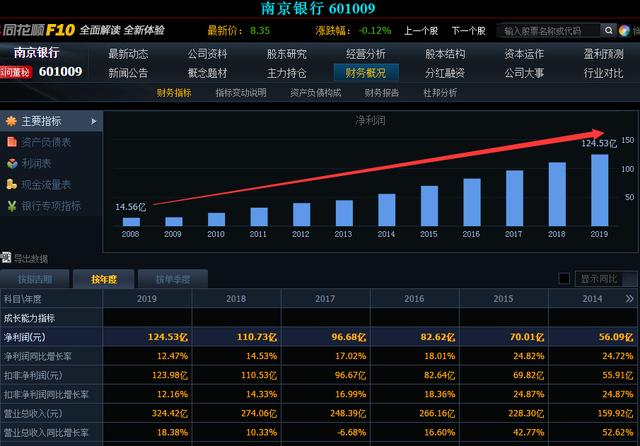Open the 公司资料 menu item
This screenshot has width=640, height=446.
(x=207, y=54)
